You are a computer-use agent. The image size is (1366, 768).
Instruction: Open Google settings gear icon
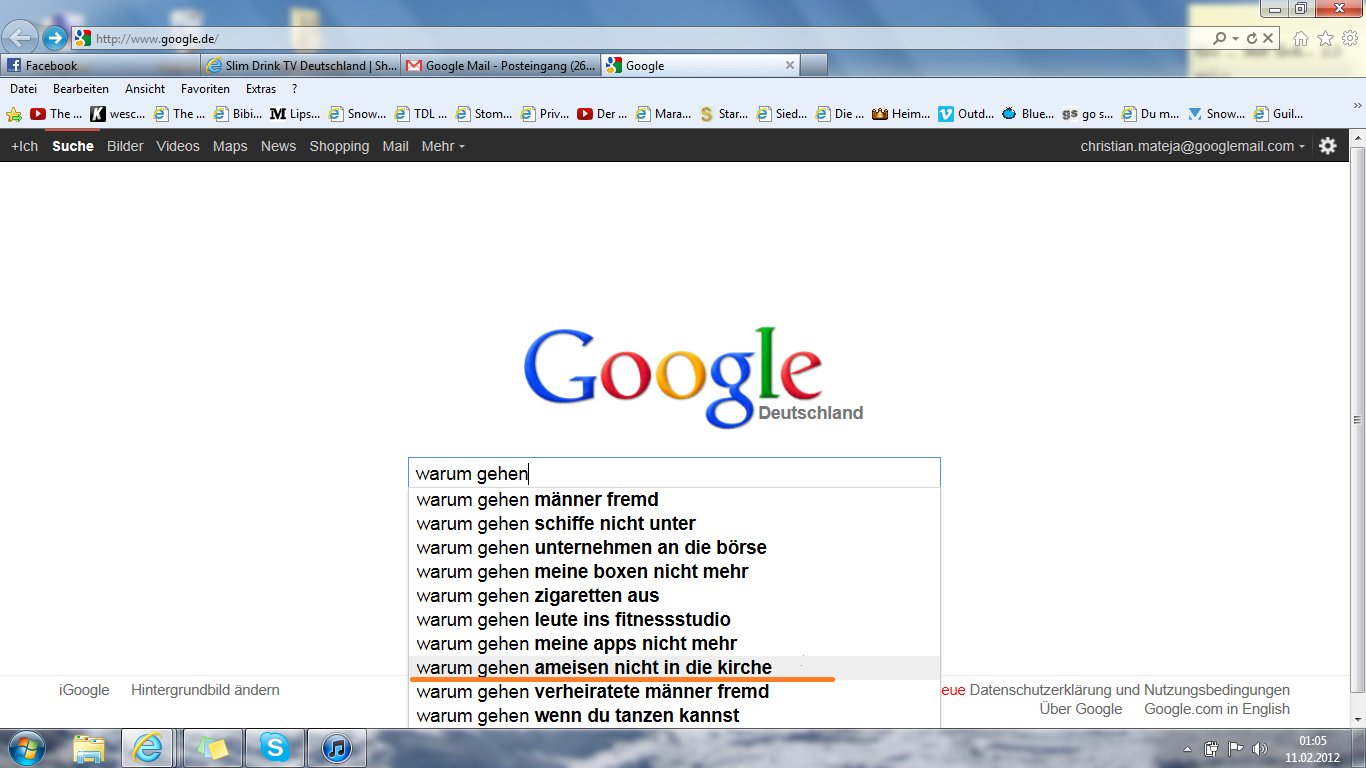[x=1327, y=146]
